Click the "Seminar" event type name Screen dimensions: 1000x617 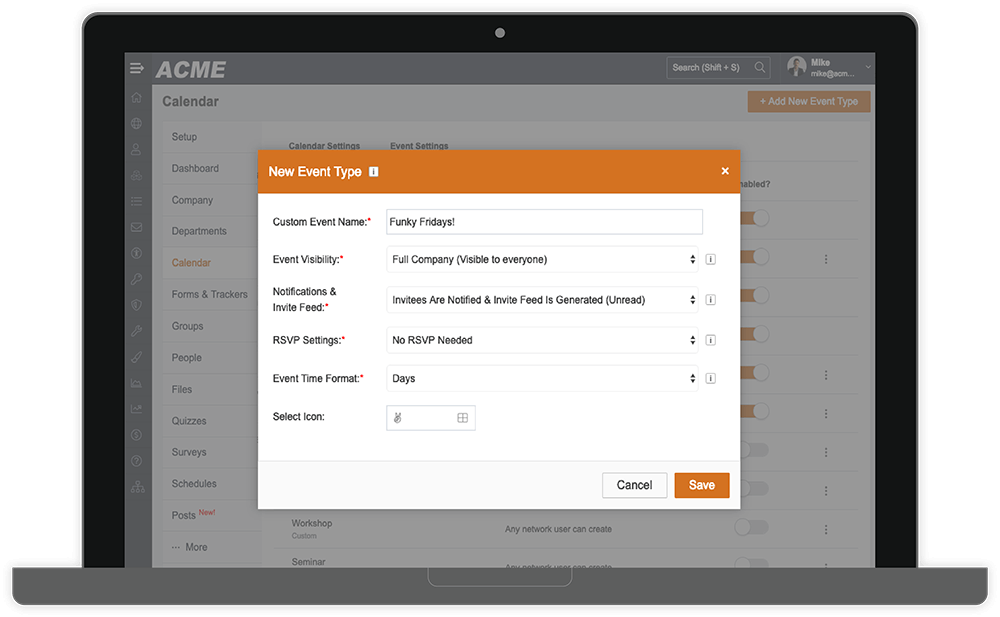pyautogui.click(x=309, y=562)
